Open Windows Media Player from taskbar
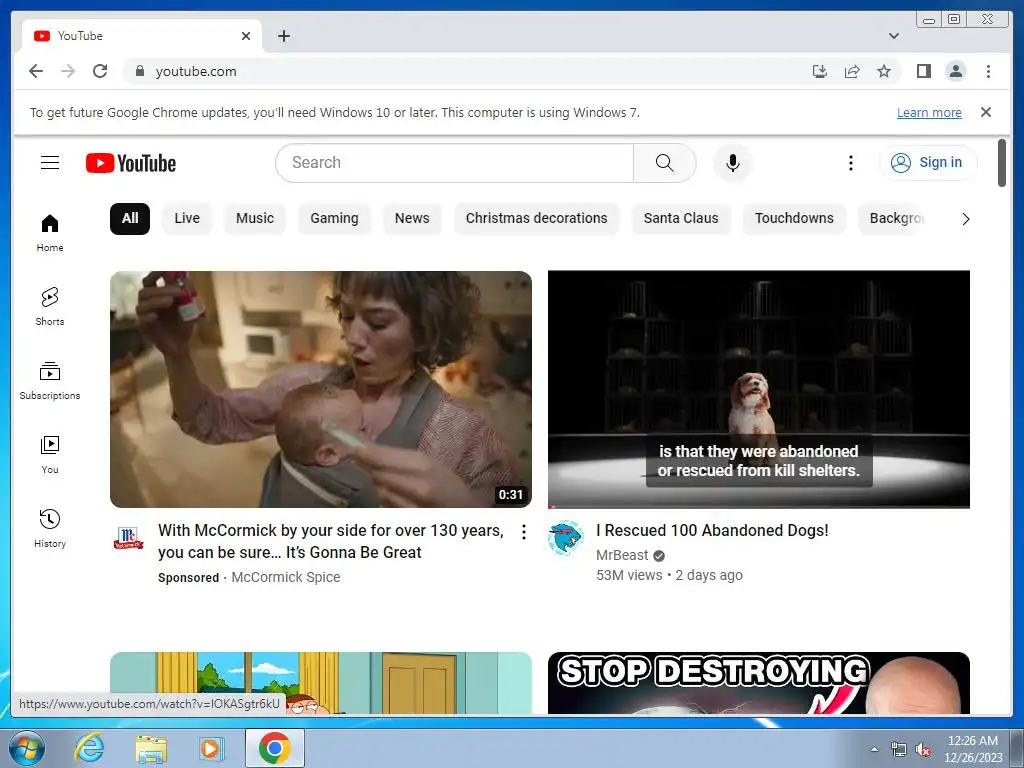Viewport: 1024px width, 768px height. (x=212, y=748)
